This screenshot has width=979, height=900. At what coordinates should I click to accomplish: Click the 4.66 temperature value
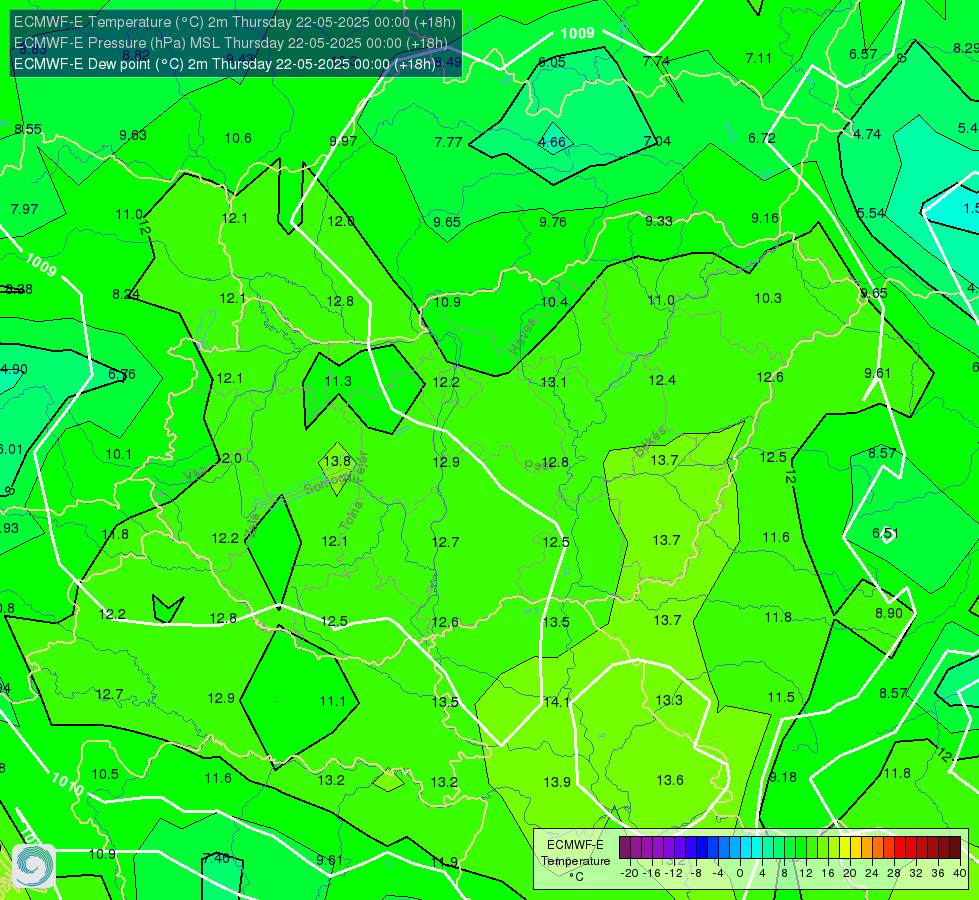click(x=552, y=142)
